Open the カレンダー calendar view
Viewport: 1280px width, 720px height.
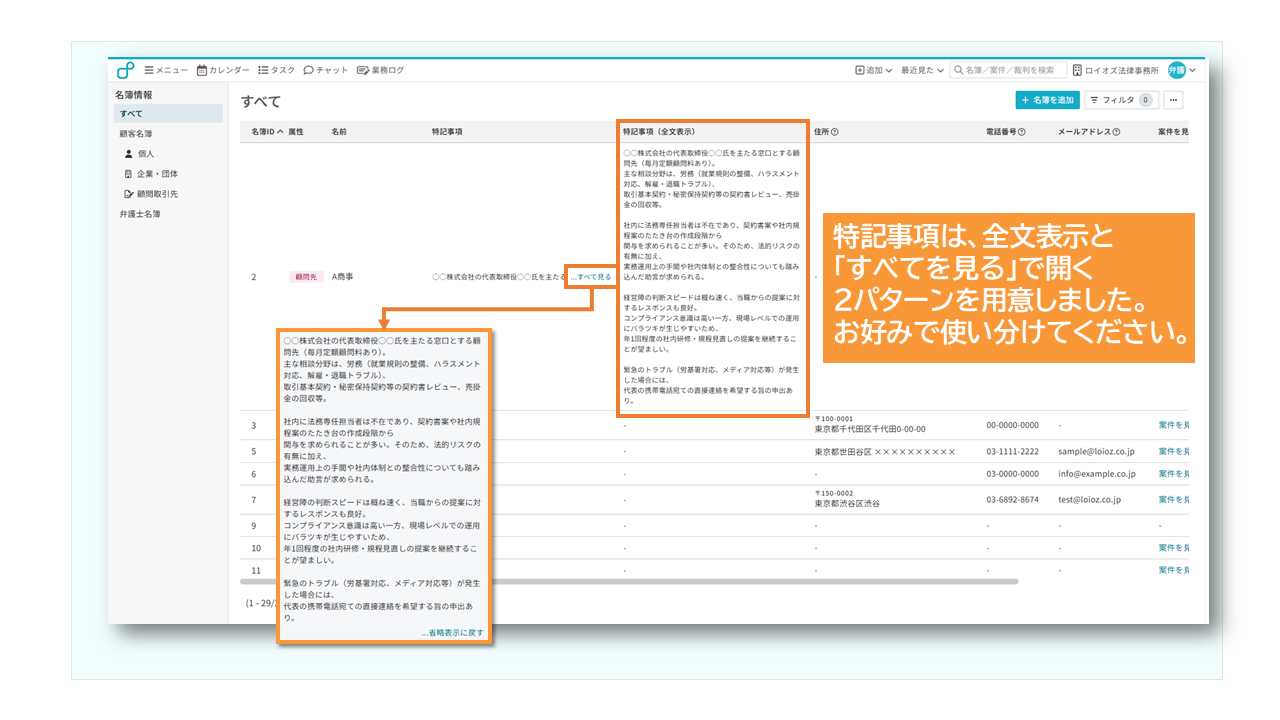pyautogui.click(x=223, y=70)
